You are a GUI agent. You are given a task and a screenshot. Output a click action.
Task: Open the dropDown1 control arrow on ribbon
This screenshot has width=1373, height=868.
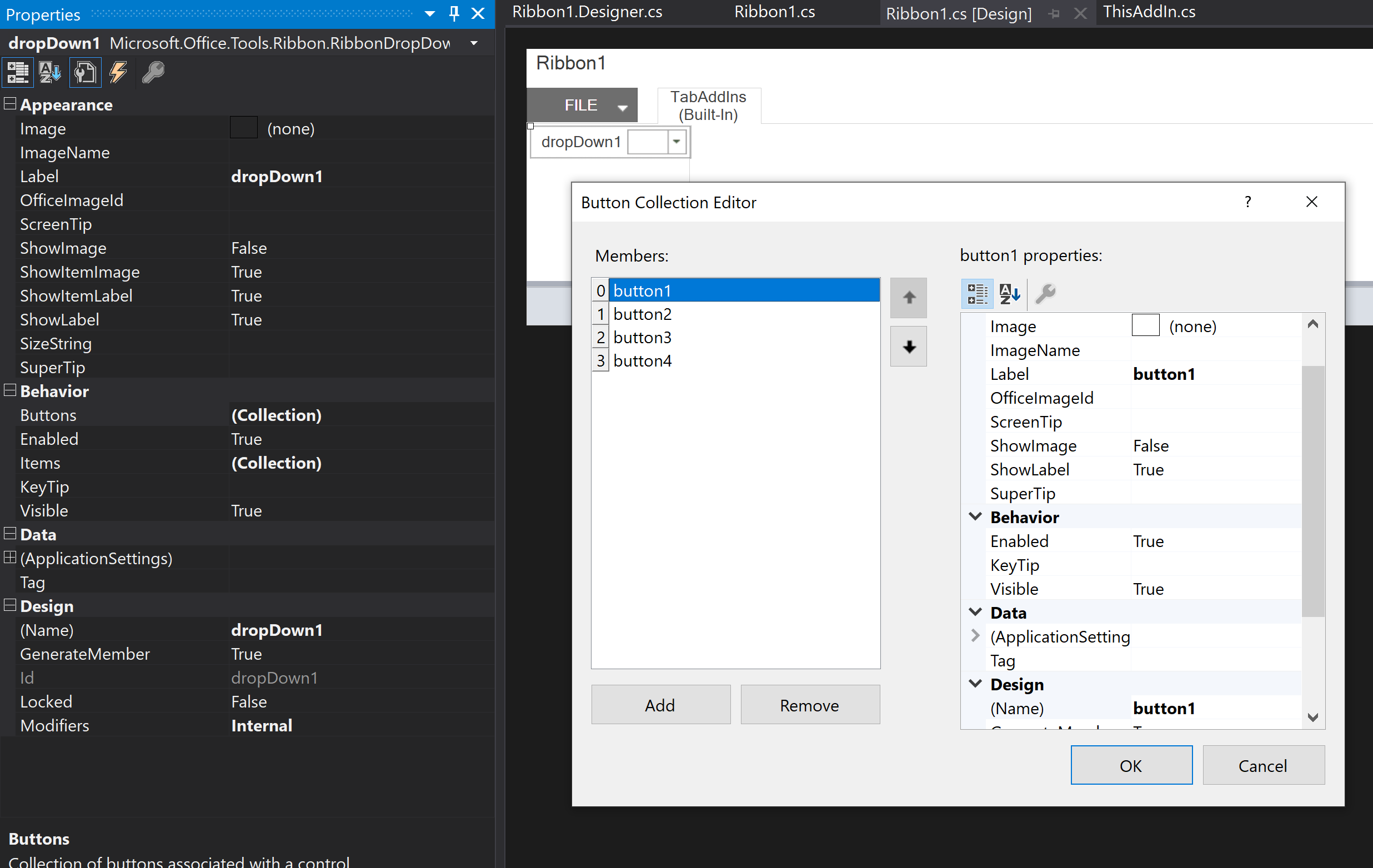677,142
